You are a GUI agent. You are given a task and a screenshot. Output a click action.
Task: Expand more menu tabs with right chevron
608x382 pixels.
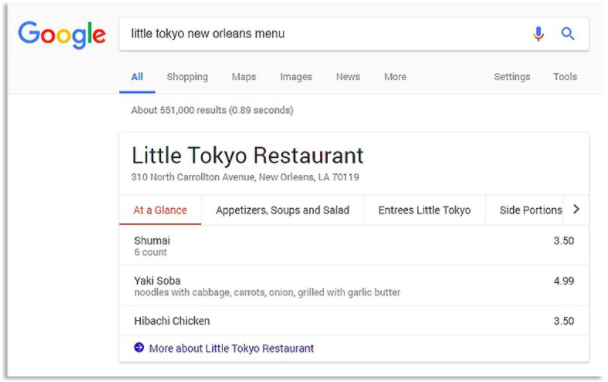pos(576,209)
